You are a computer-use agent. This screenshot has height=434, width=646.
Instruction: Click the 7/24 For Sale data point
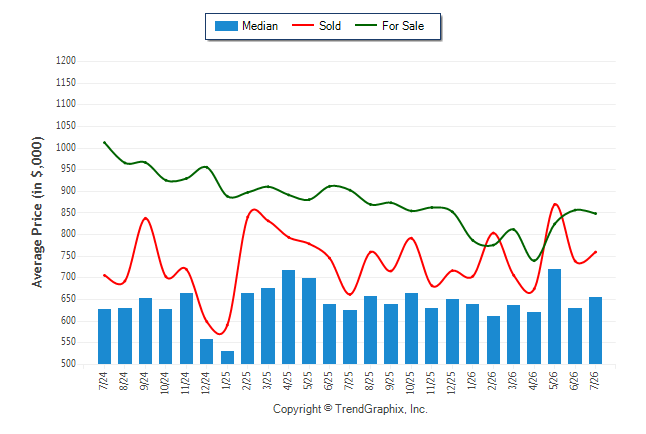104,143
